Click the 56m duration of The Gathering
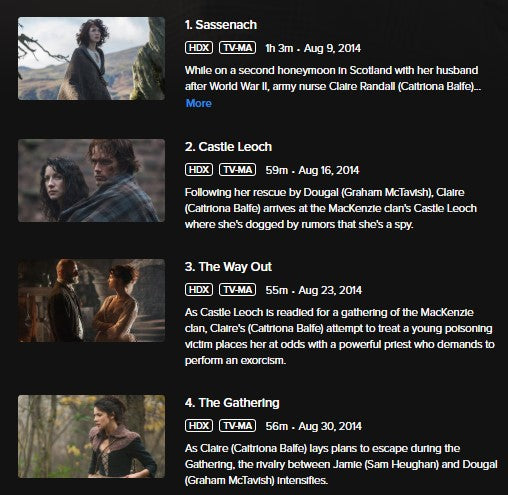The width and height of the screenshot is (508, 495). click(277, 426)
